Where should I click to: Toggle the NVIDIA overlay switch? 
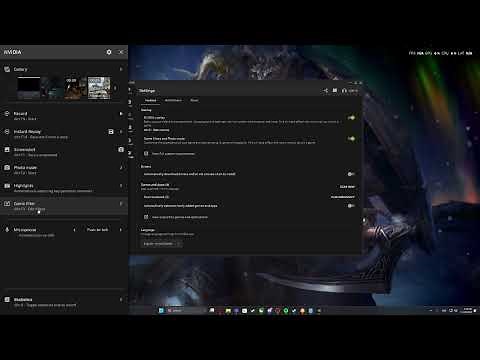[351, 118]
